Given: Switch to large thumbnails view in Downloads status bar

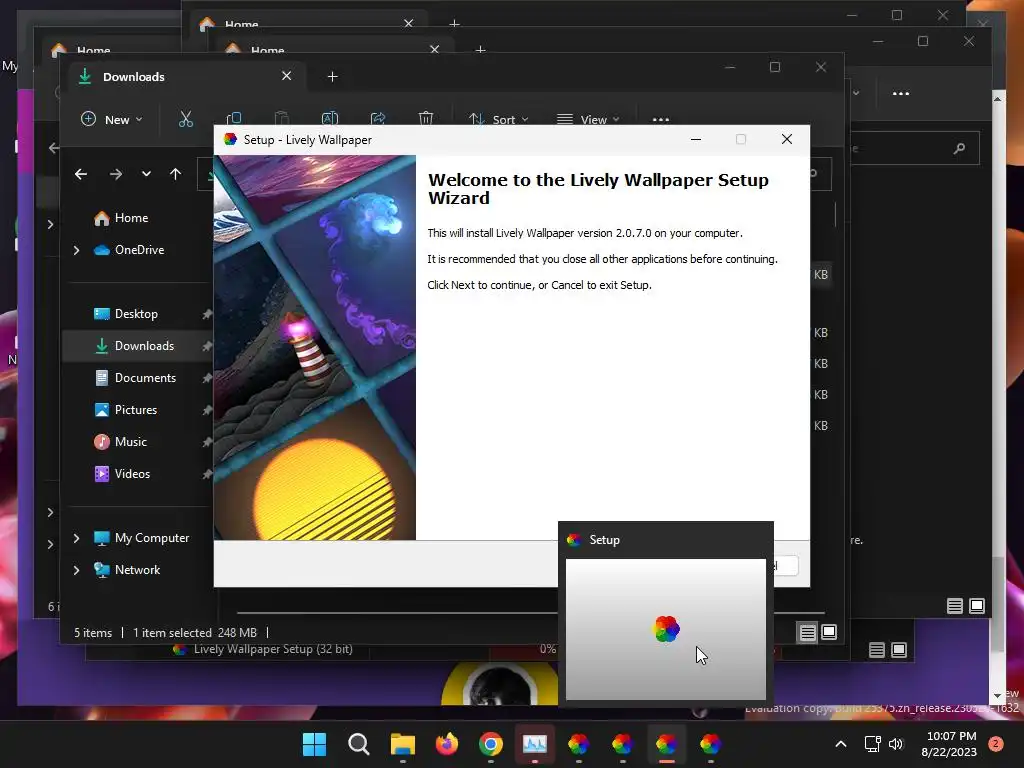Looking at the screenshot, I should [x=829, y=632].
